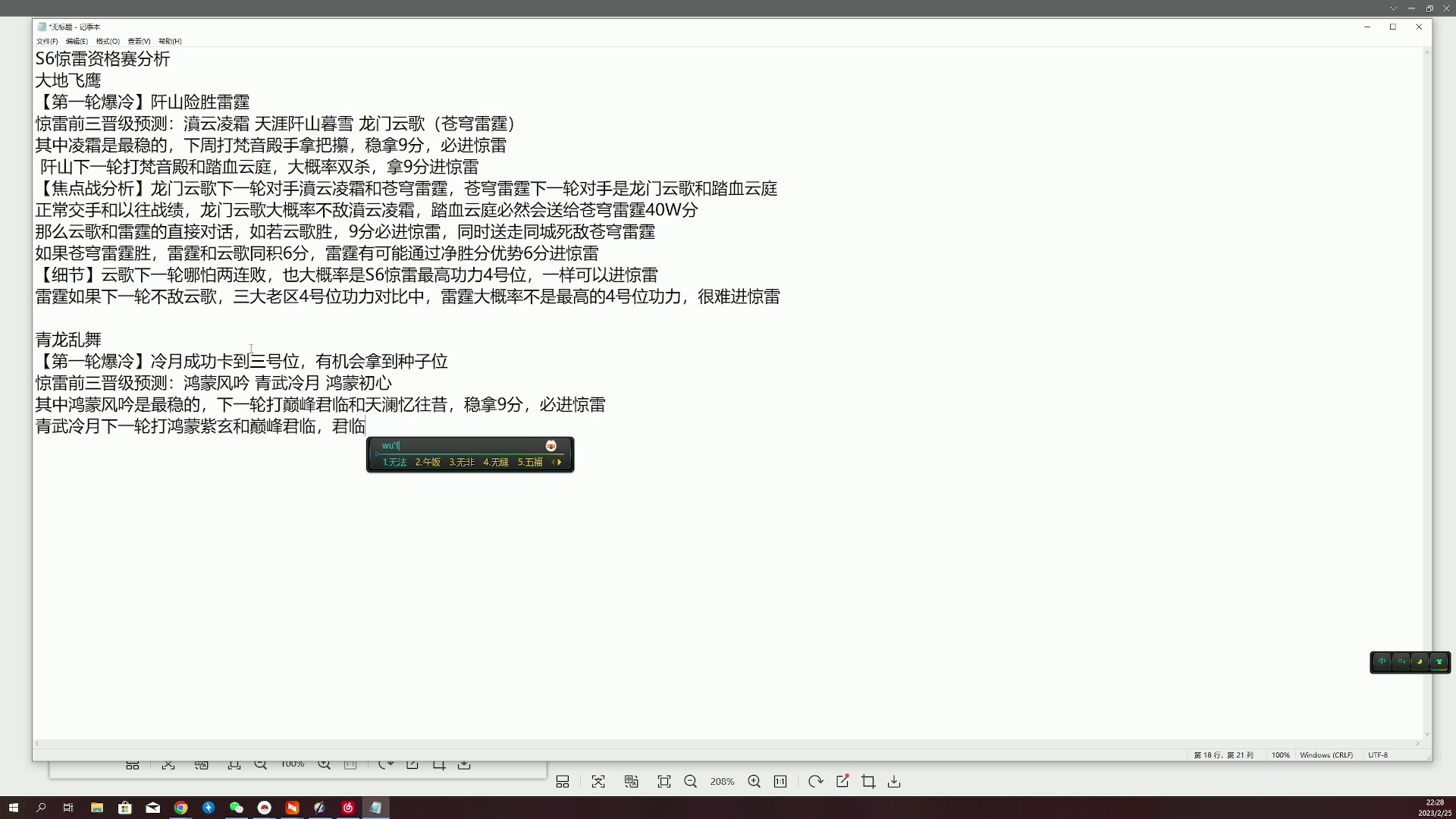Click the 1:1 actual size icon

779,781
